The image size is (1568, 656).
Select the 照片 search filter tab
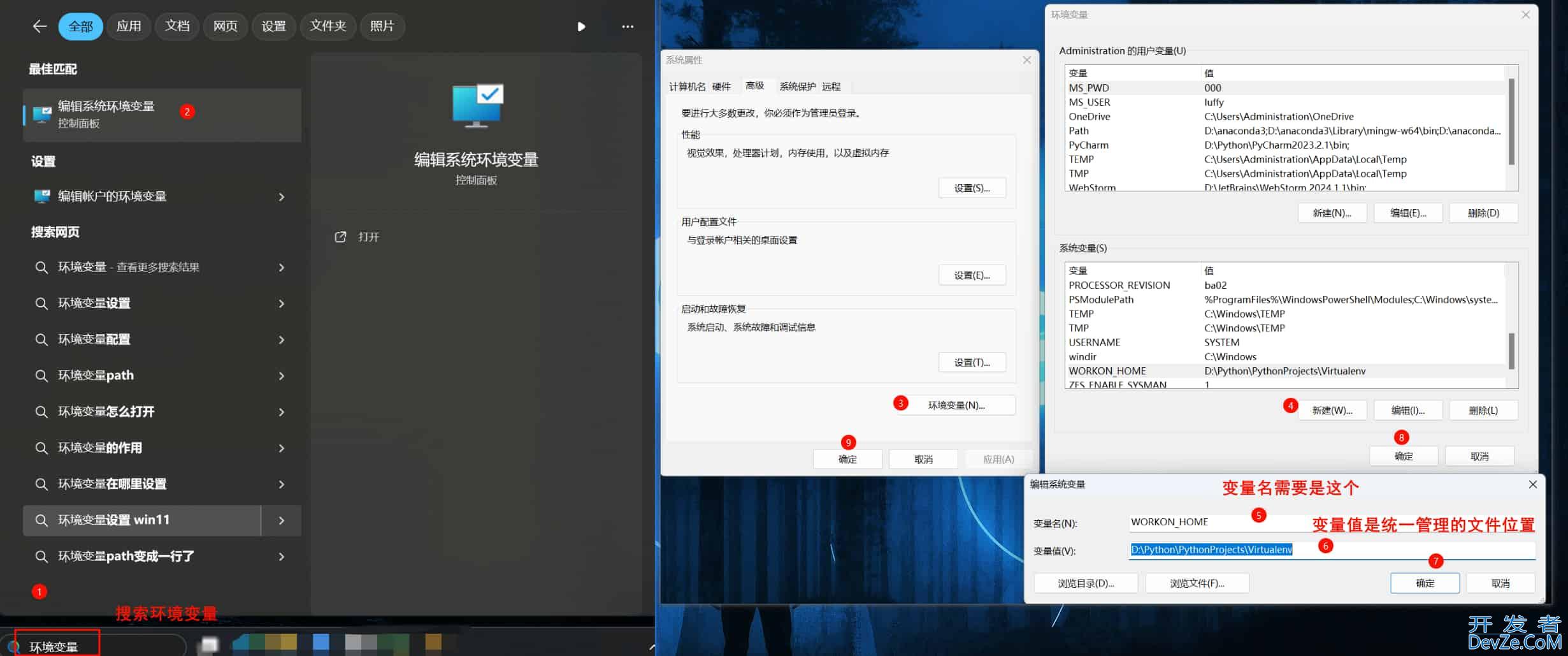[382, 26]
